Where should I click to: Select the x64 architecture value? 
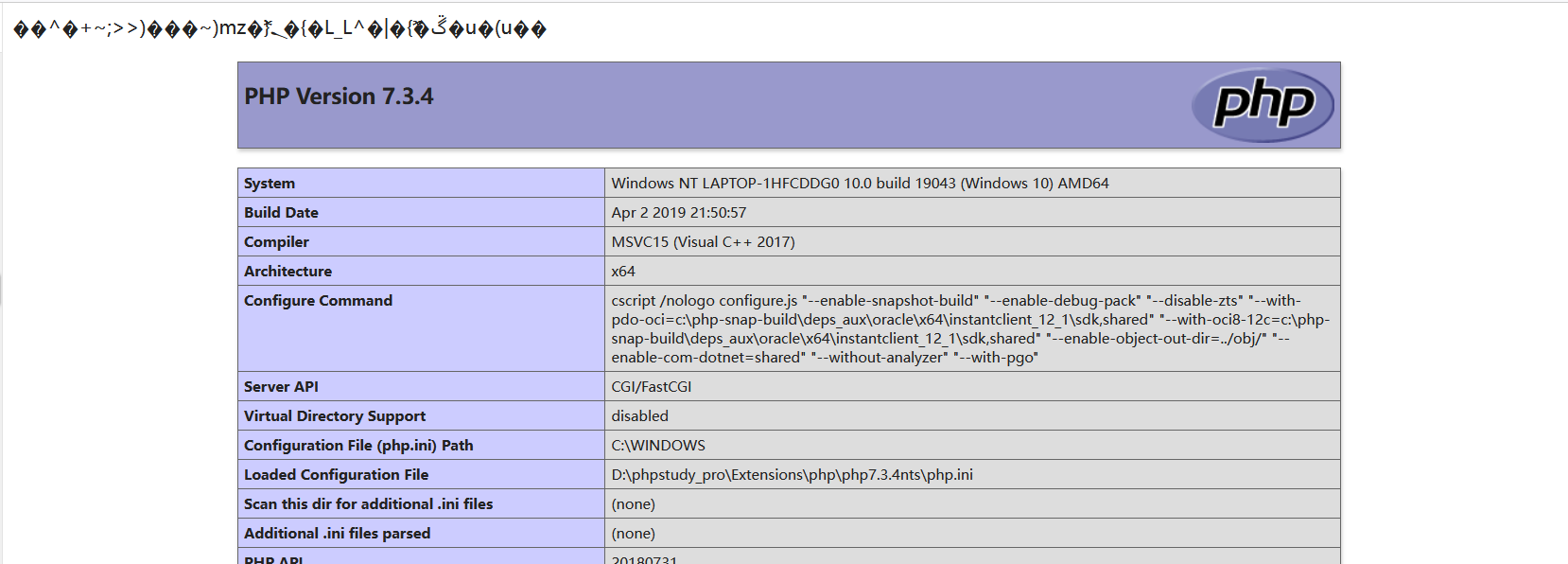[x=623, y=272]
